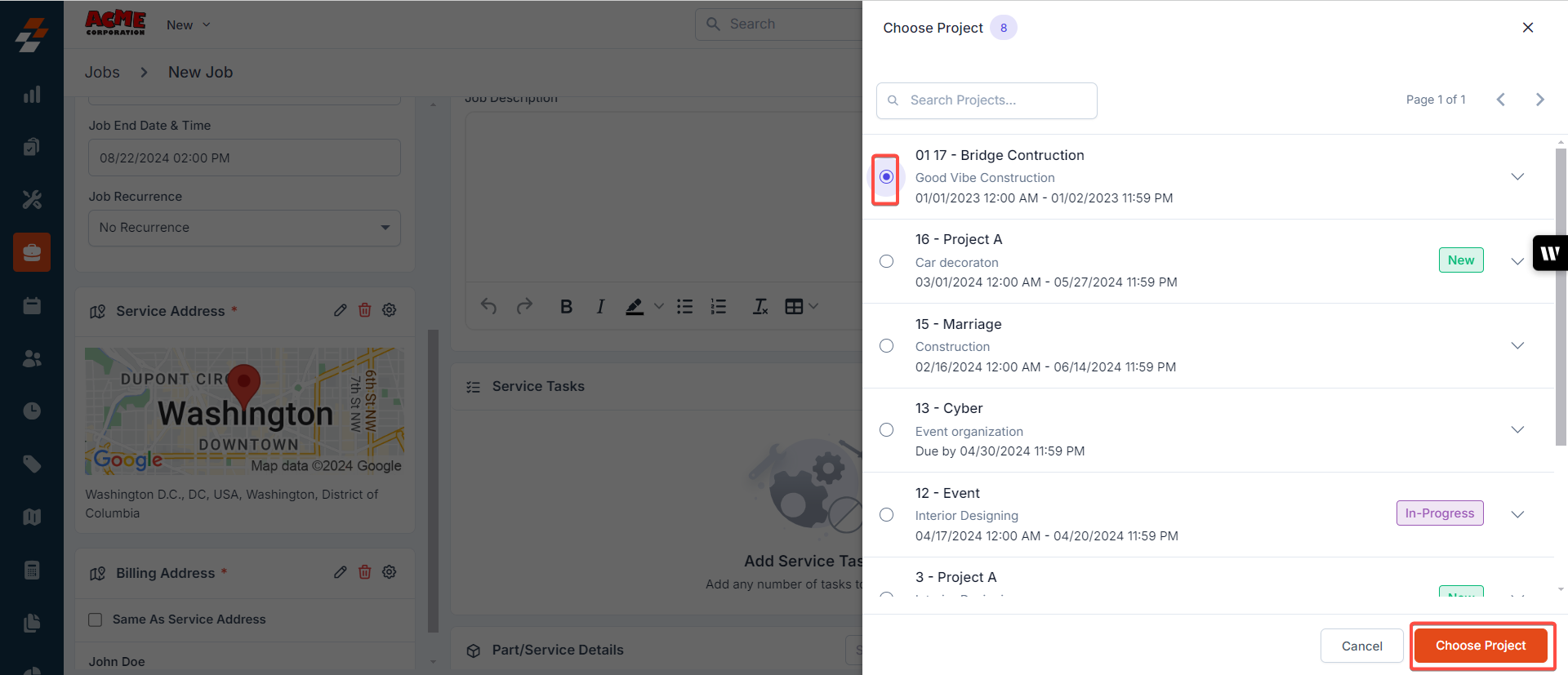Click the Choose Project button
This screenshot has height=675, width=1568.
[1480, 646]
